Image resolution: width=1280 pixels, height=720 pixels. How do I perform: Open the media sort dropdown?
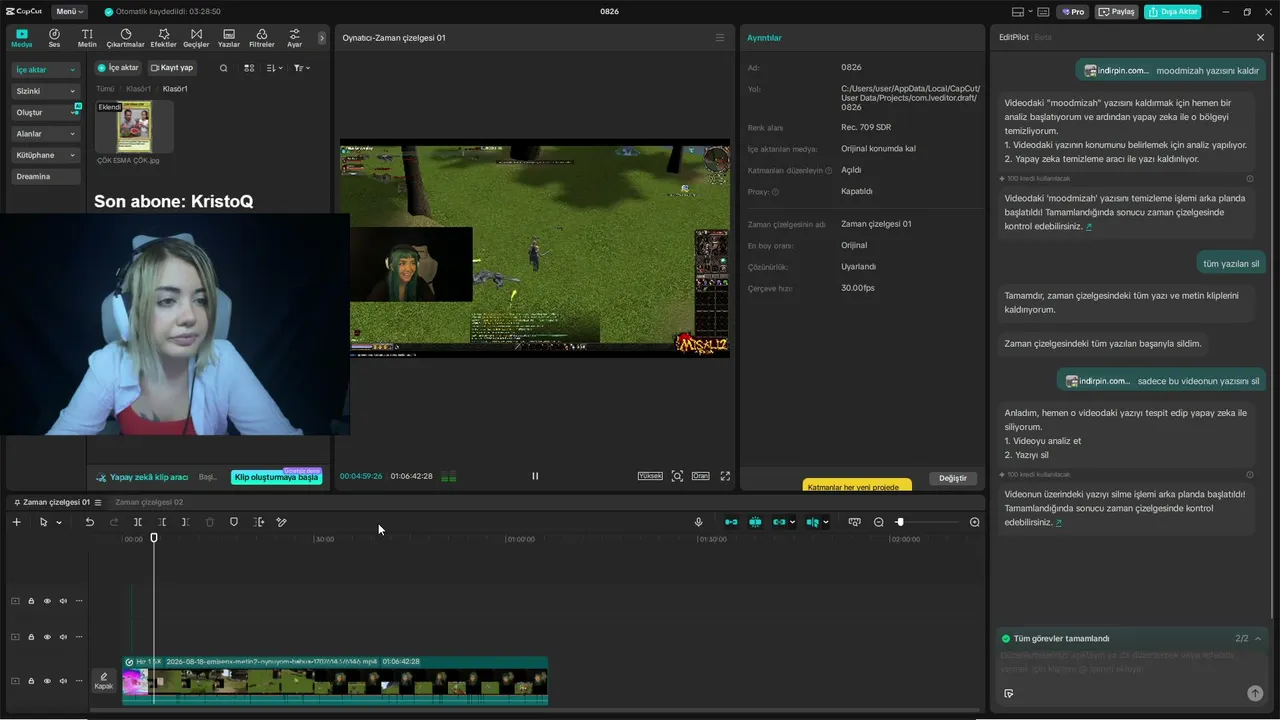coord(275,68)
